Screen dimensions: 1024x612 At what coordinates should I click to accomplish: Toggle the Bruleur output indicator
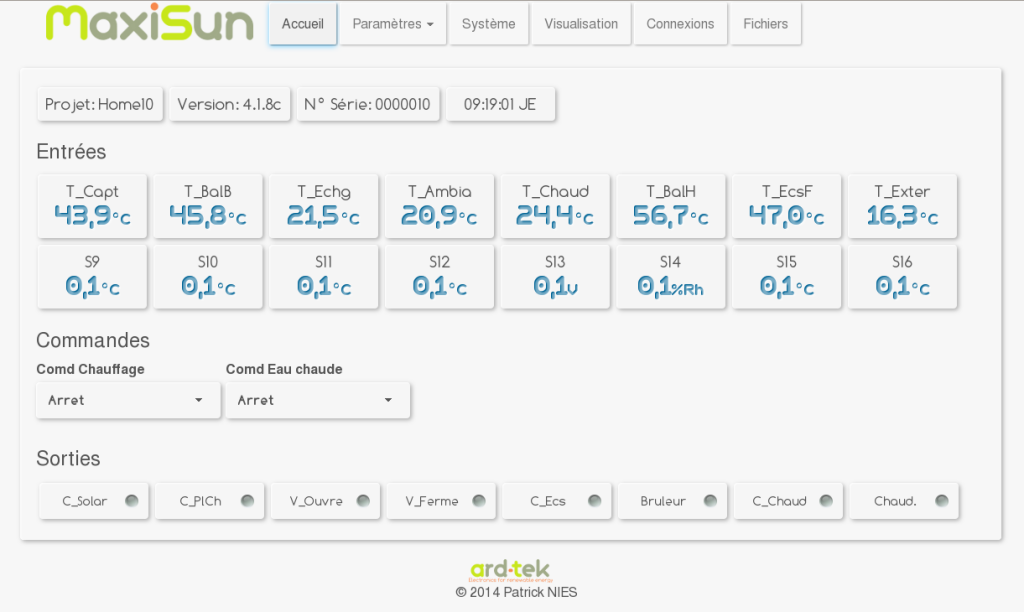coord(710,501)
